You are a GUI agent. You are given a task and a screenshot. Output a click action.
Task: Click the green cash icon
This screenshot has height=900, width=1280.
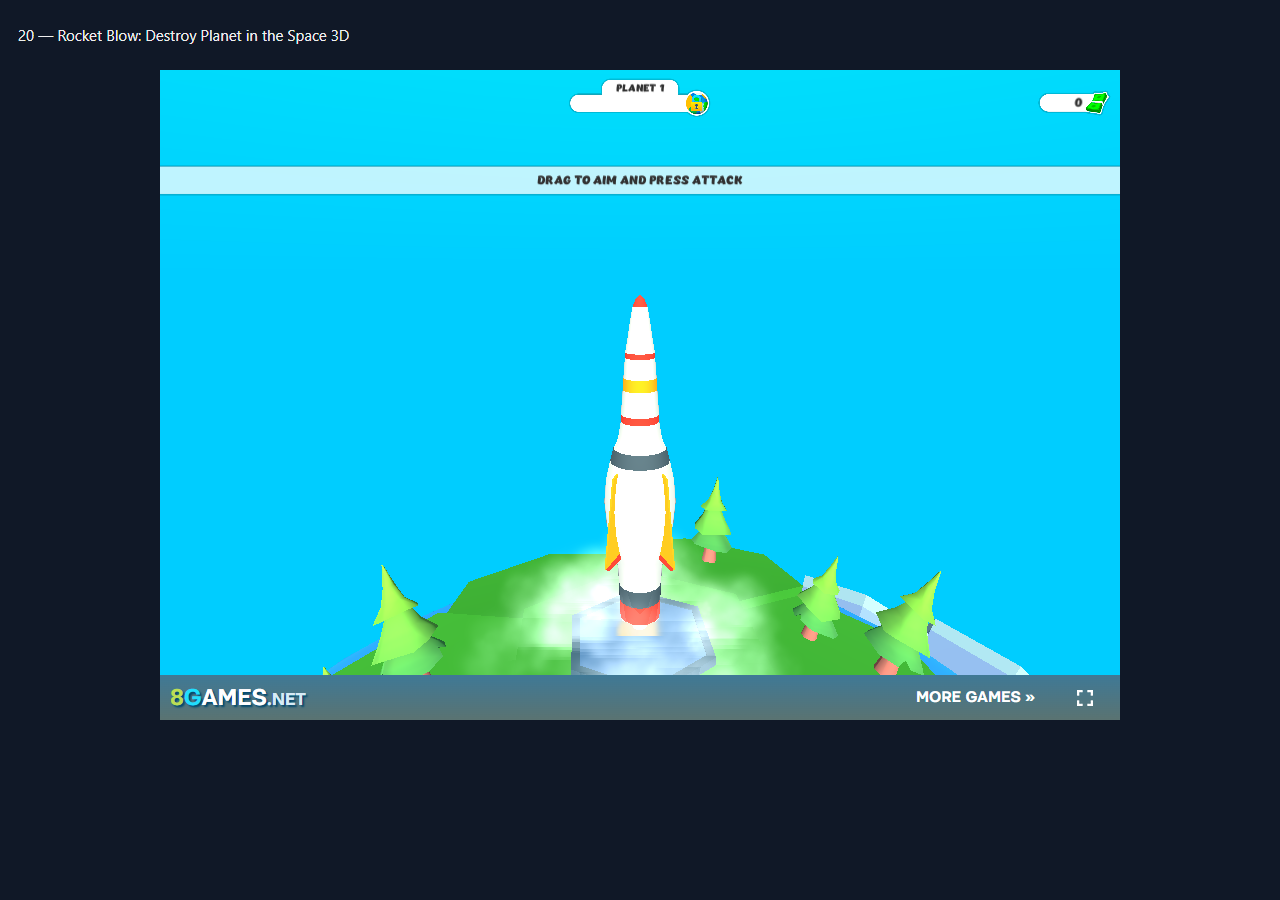(1097, 103)
